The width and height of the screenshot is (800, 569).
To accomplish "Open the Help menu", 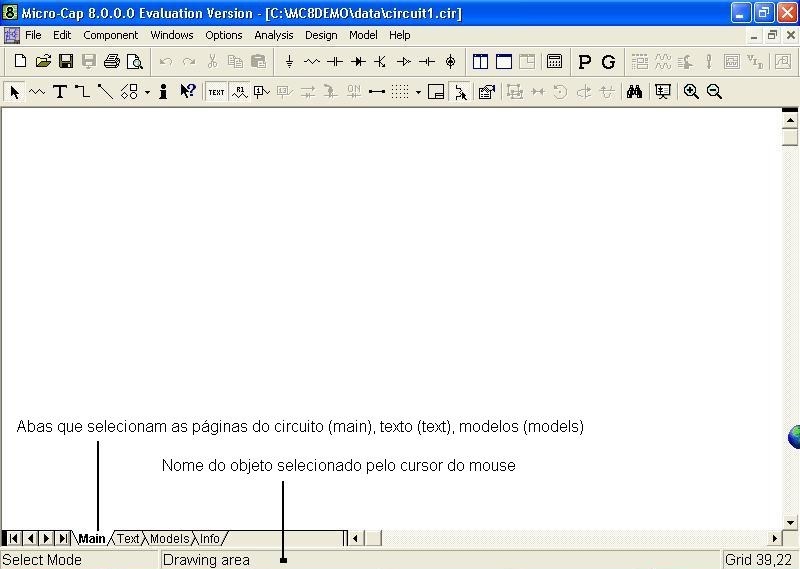I will coord(399,35).
